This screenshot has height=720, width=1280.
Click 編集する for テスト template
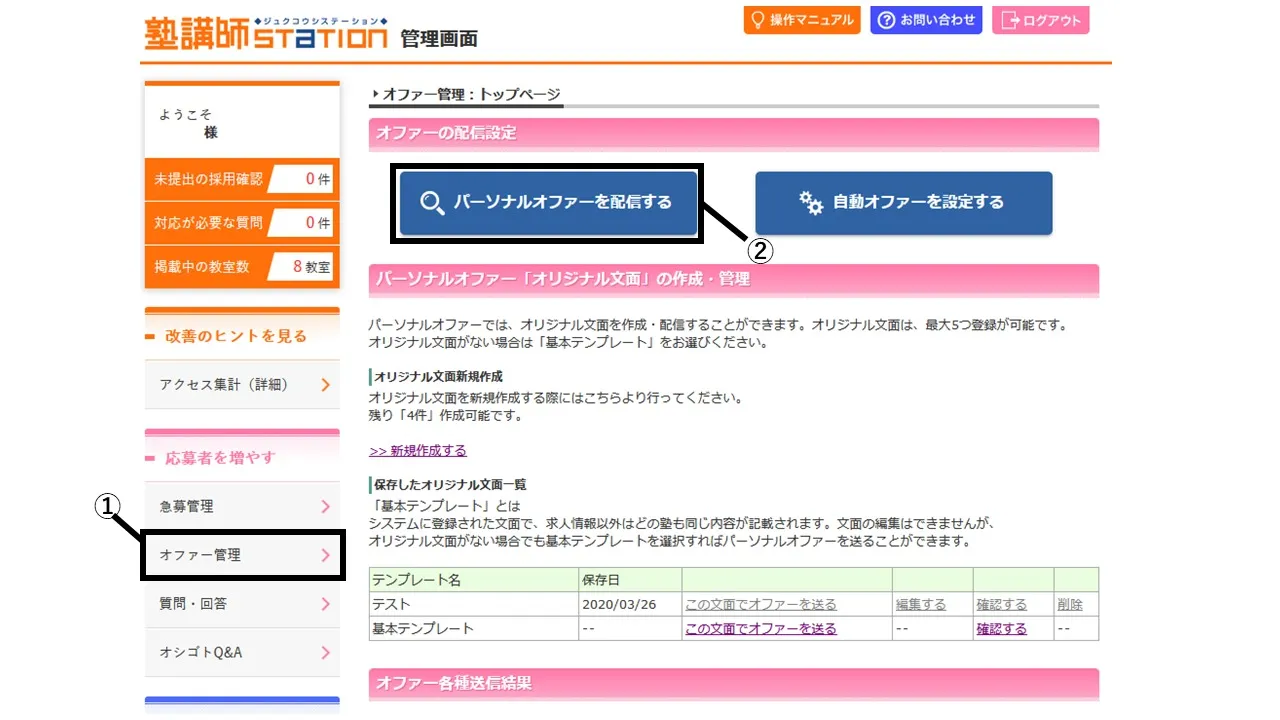click(920, 605)
